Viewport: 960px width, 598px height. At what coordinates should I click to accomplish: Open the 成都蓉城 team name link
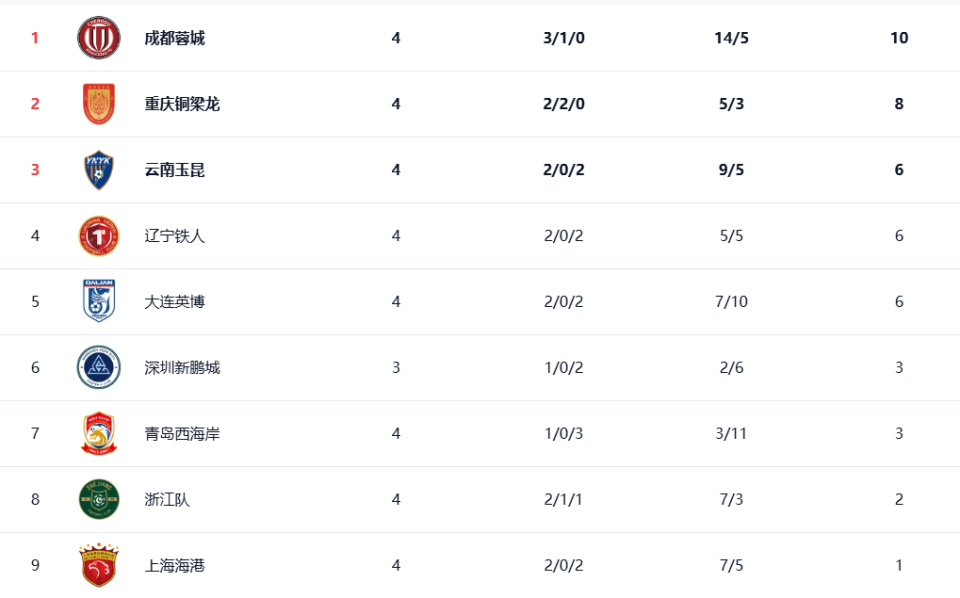click(x=174, y=38)
